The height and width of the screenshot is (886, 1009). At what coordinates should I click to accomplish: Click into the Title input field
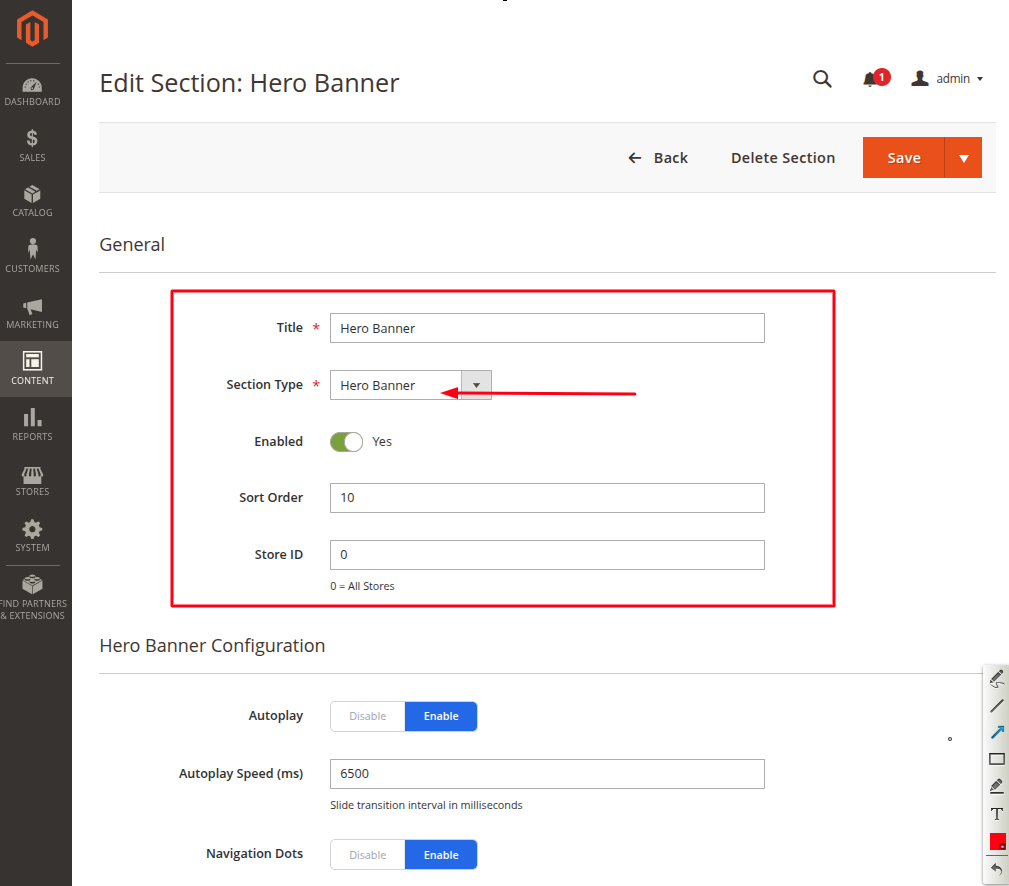click(547, 328)
